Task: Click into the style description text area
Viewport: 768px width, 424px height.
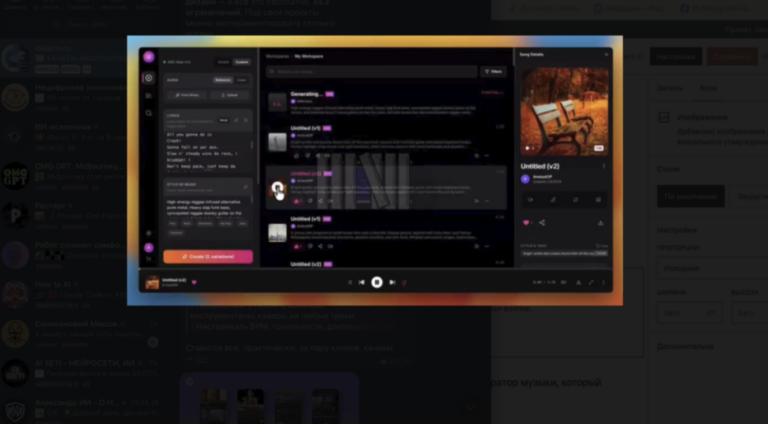Action: click(208, 208)
